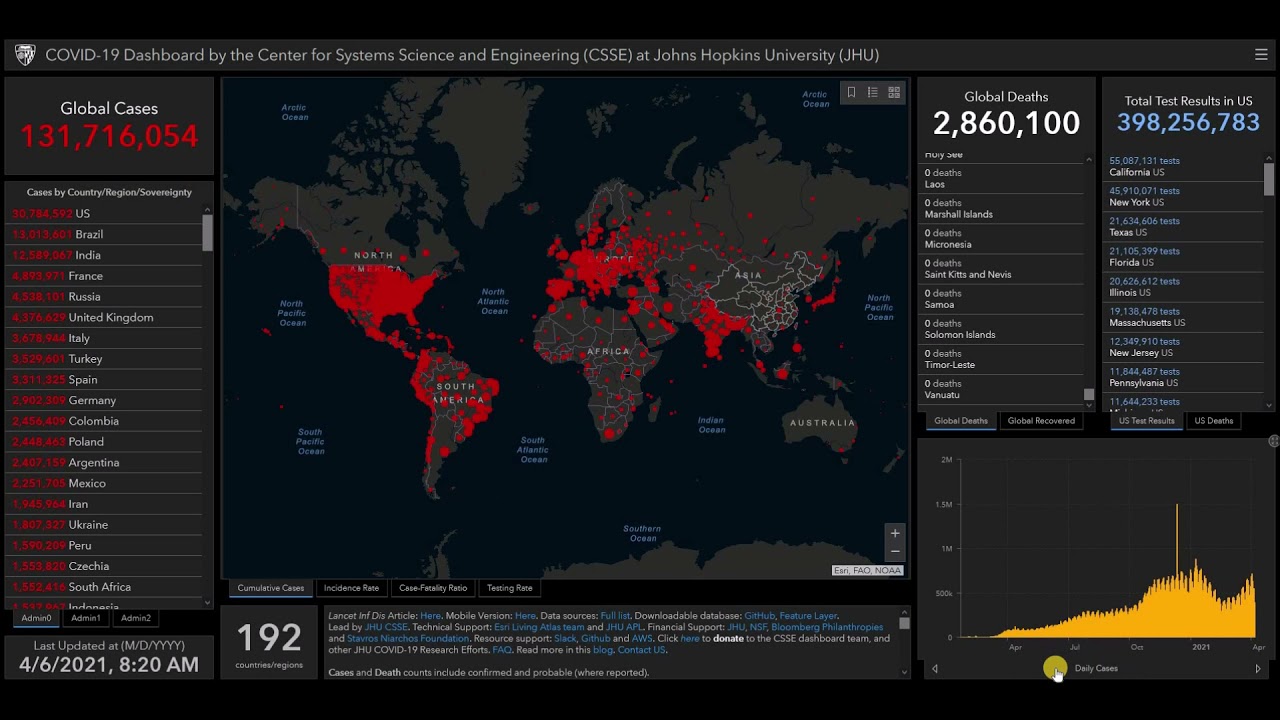Go to next chart with right arrow
Screen dimensions: 1280x720
click(1258, 669)
